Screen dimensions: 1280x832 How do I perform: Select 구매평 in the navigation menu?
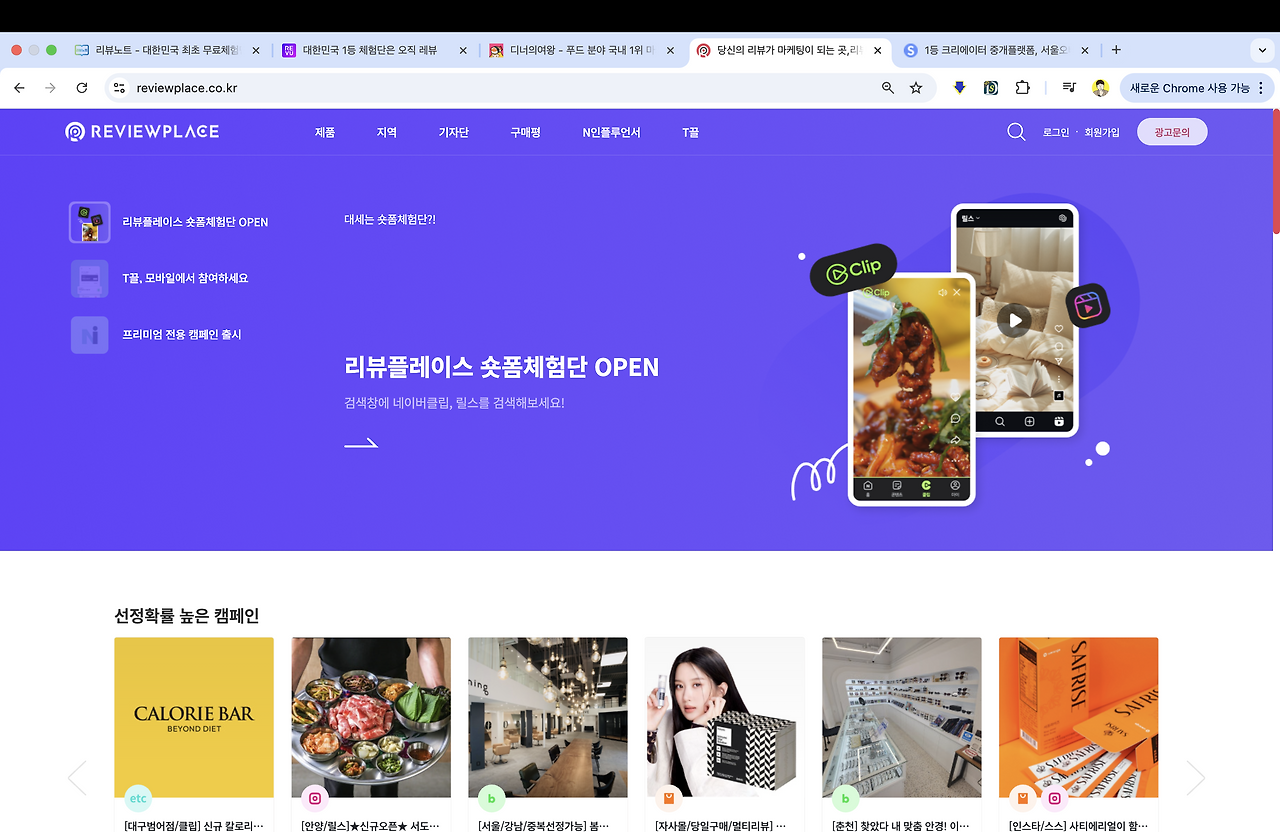tap(525, 131)
